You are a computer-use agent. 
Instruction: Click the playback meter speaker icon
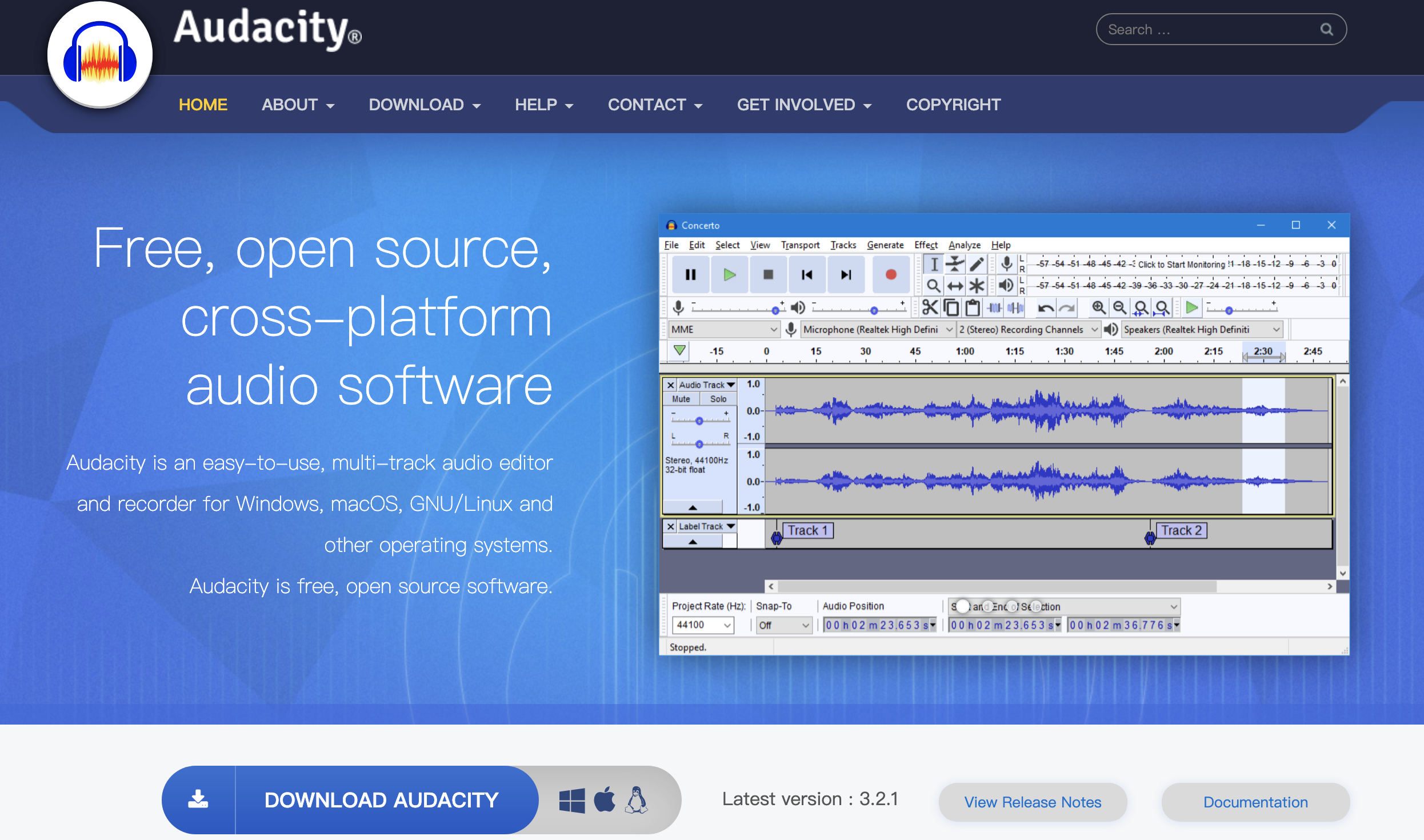coord(1007,285)
